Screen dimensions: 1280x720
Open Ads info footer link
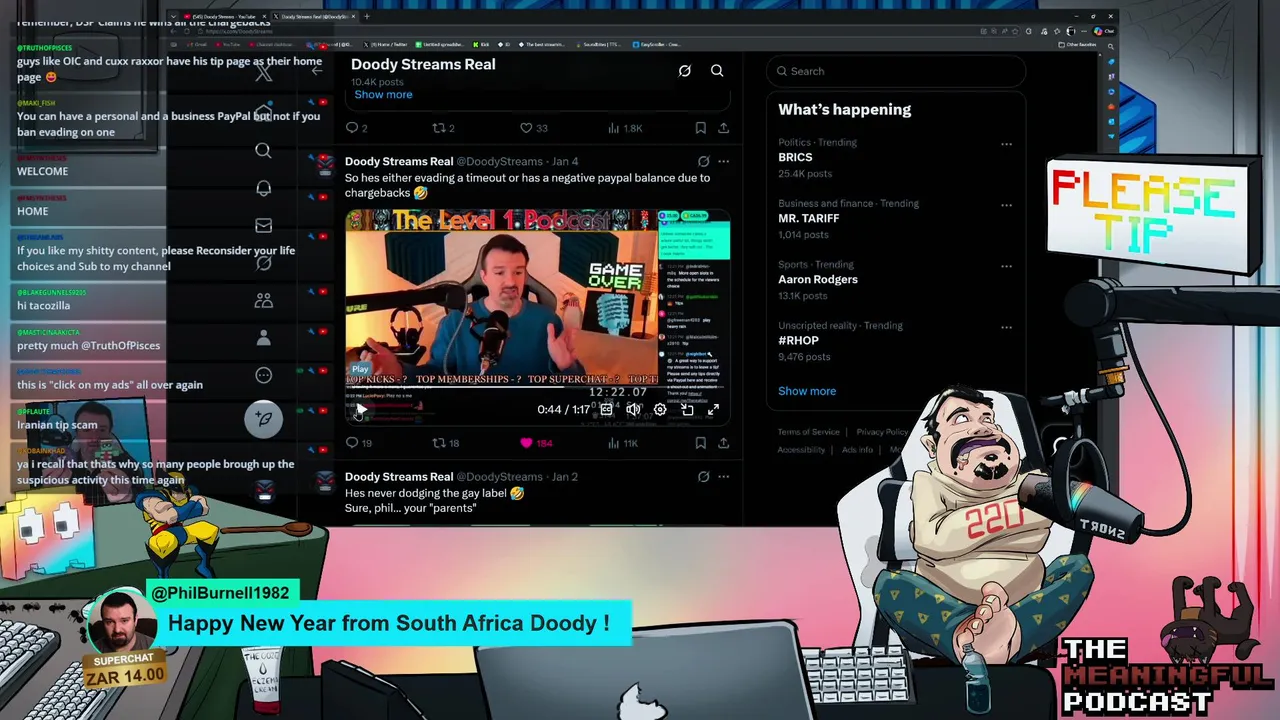tap(857, 450)
